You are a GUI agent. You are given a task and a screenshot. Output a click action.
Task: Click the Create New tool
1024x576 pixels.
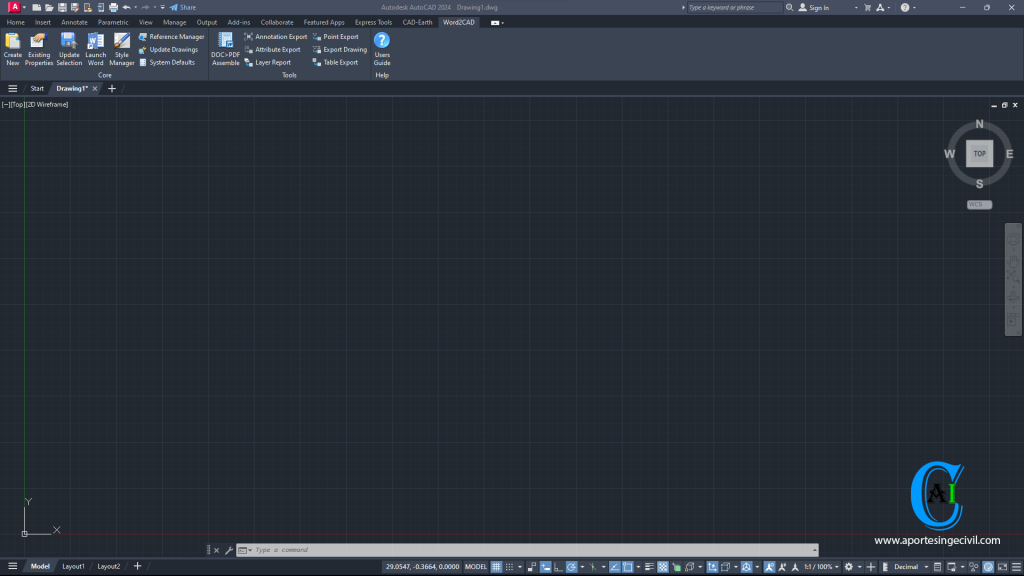coord(13,45)
